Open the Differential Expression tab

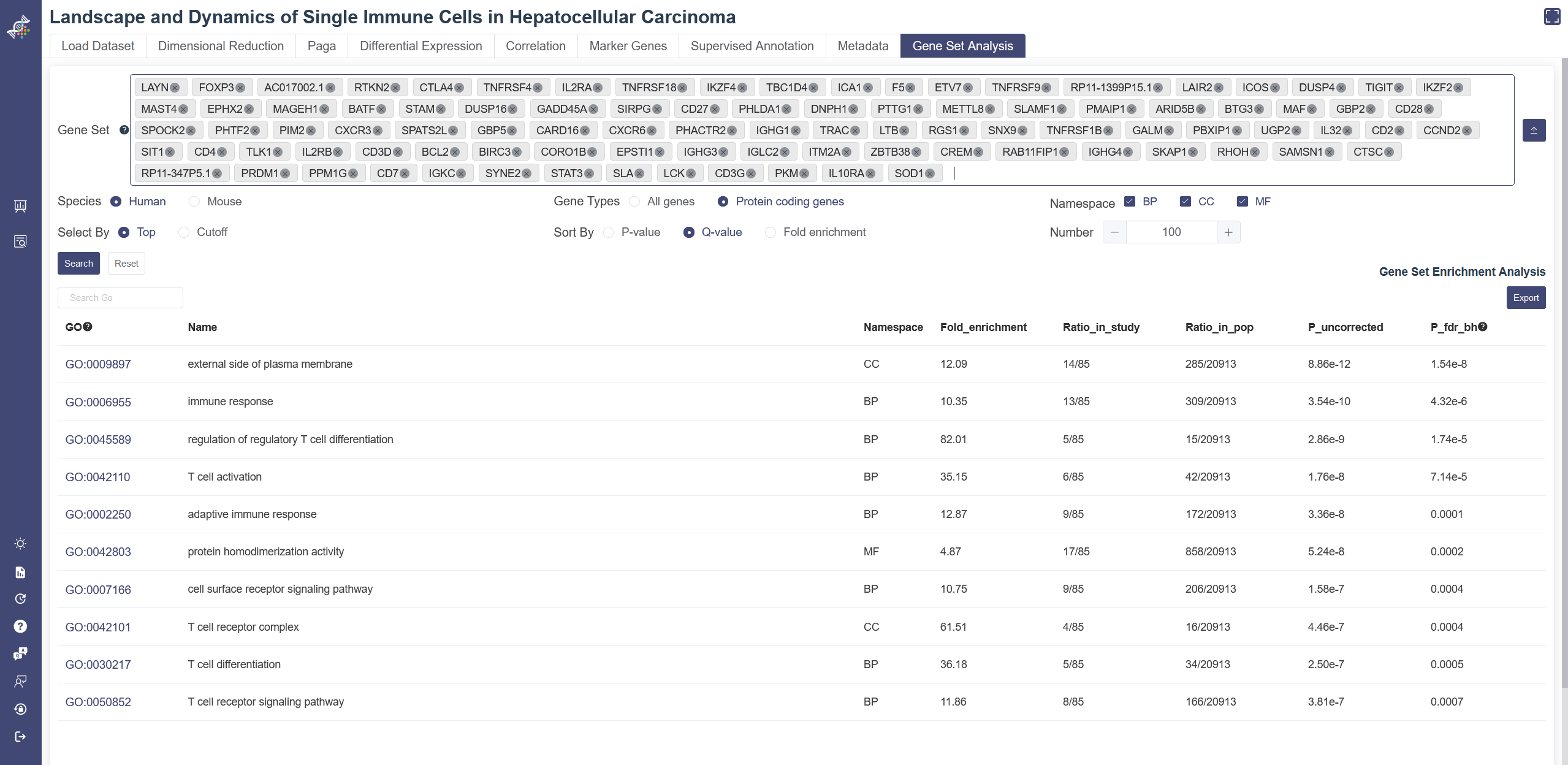[x=421, y=46]
